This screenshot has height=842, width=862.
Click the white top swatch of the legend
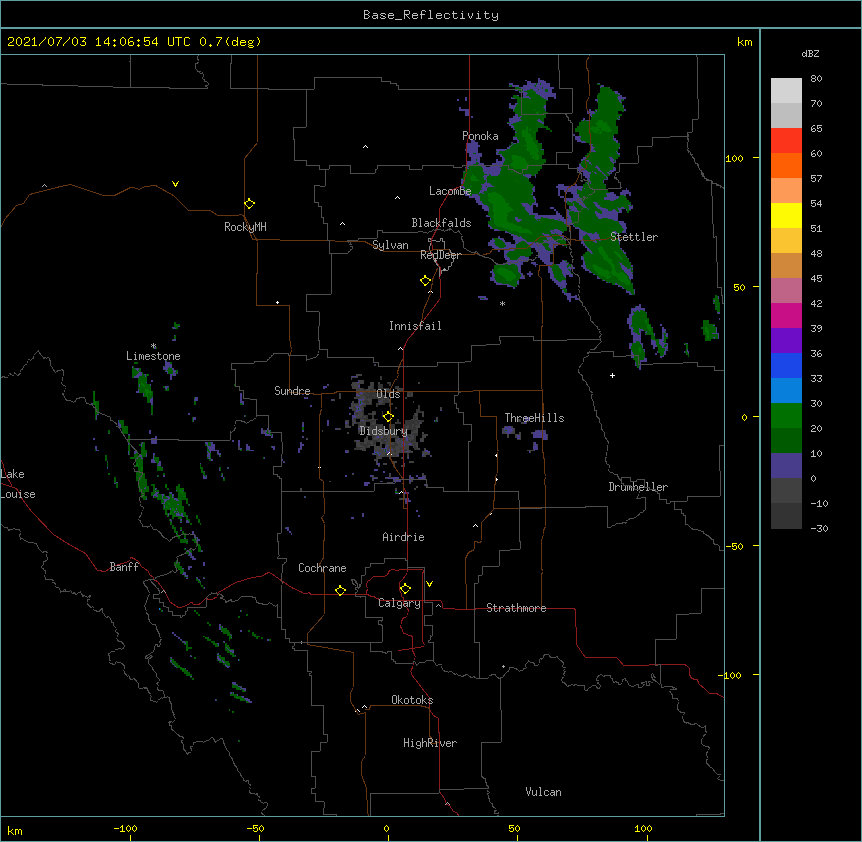click(x=786, y=90)
